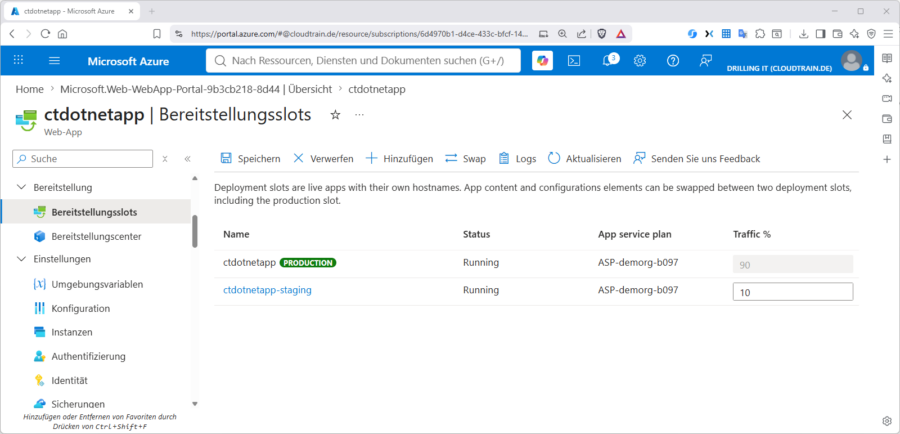Open the Brave Shields lion icon
The width and height of the screenshot is (900, 434).
coord(602,34)
